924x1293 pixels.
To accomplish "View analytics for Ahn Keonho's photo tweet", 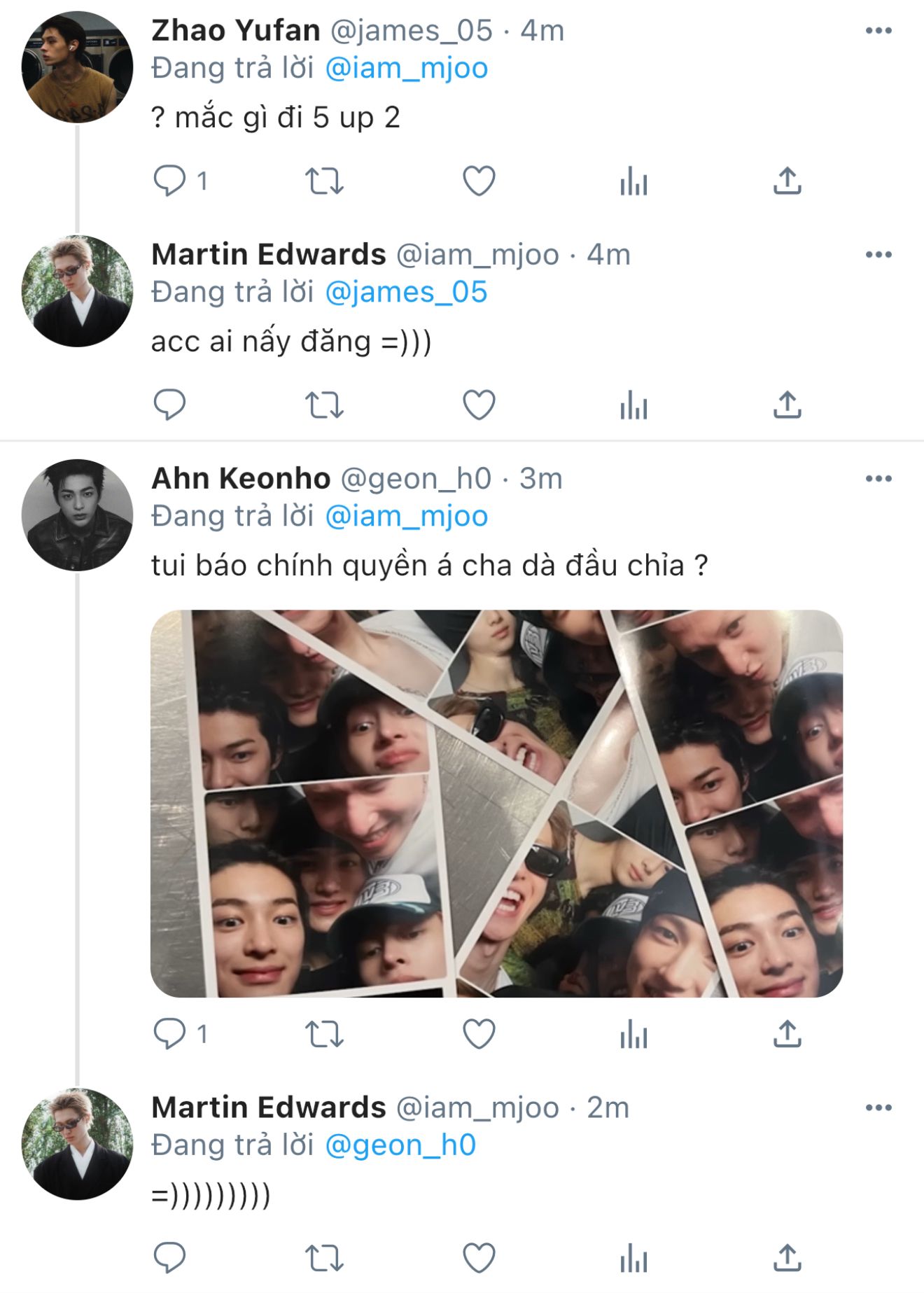I will pyautogui.click(x=633, y=1034).
